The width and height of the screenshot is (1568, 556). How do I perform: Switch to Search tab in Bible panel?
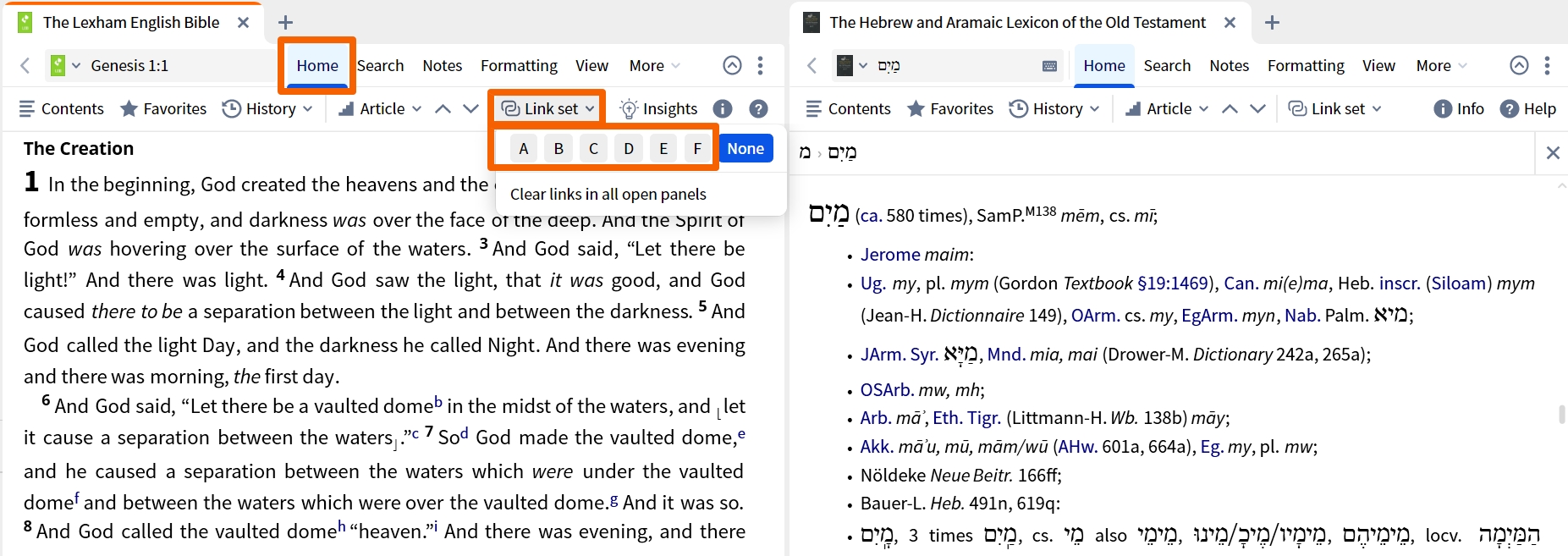[x=380, y=65]
